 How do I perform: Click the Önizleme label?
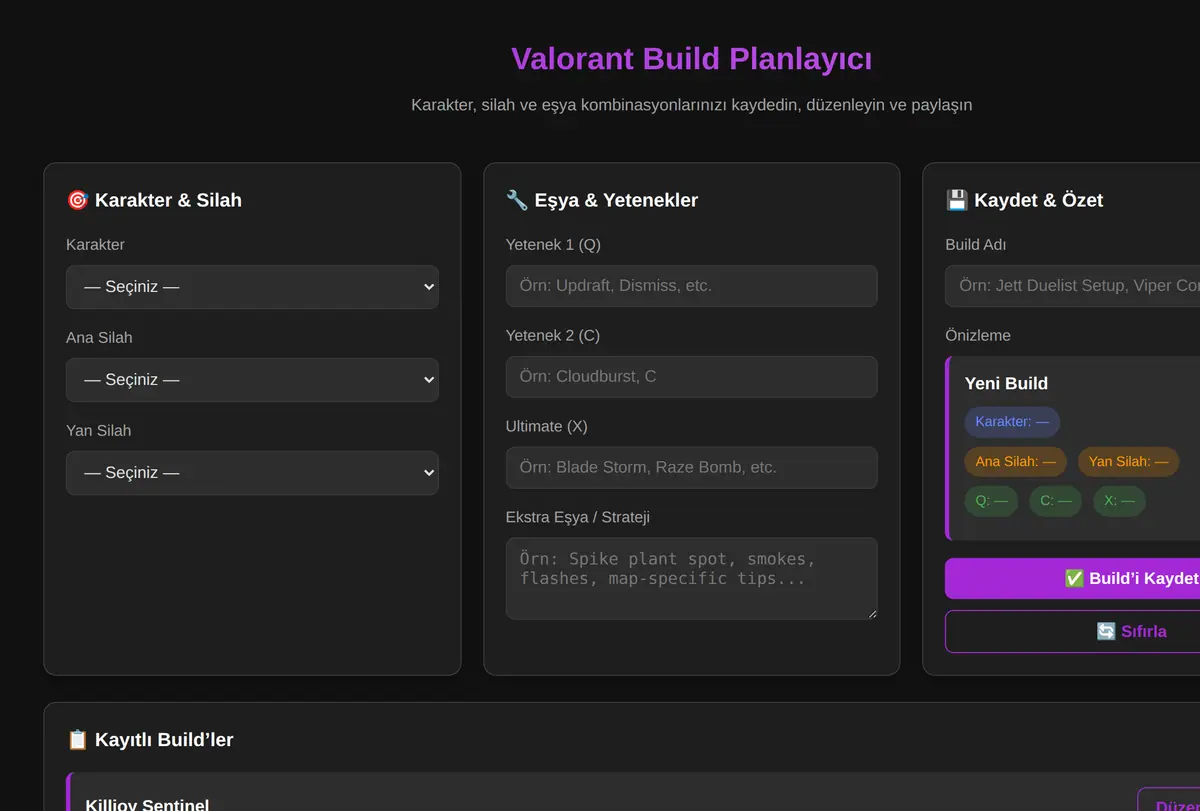(978, 336)
